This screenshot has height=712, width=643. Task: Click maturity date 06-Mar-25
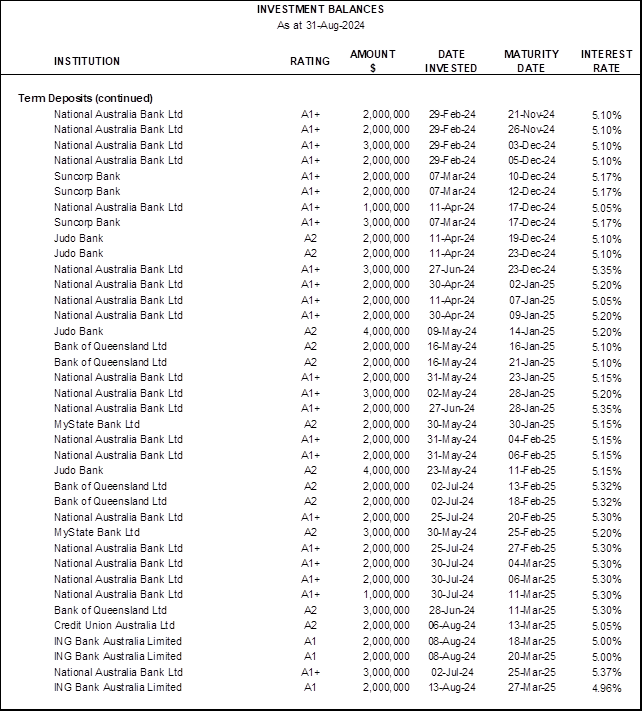pyautogui.click(x=531, y=579)
